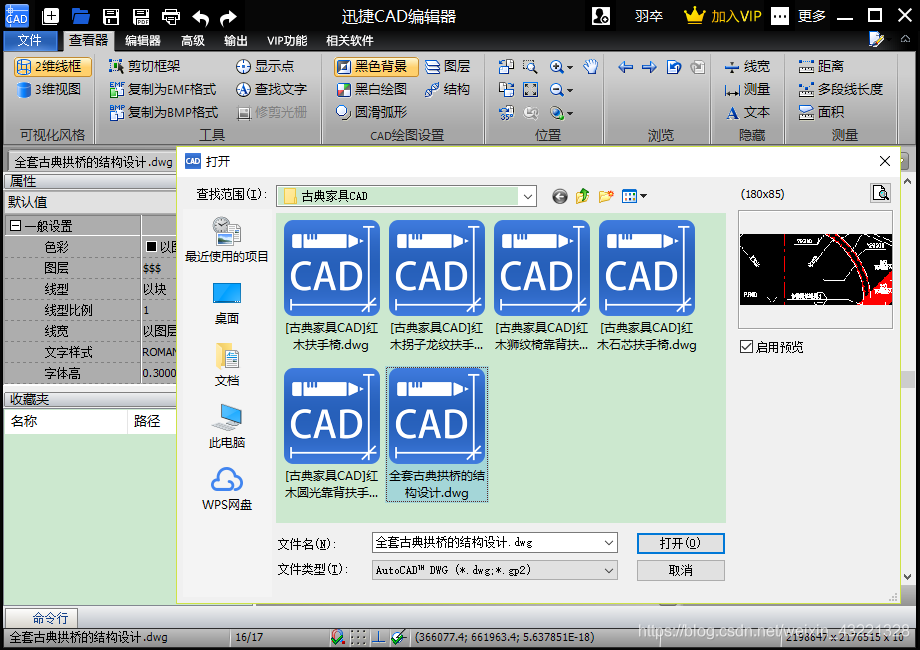920x650 pixels.
Task: Click the save floppy disk icon
Action: click(111, 16)
